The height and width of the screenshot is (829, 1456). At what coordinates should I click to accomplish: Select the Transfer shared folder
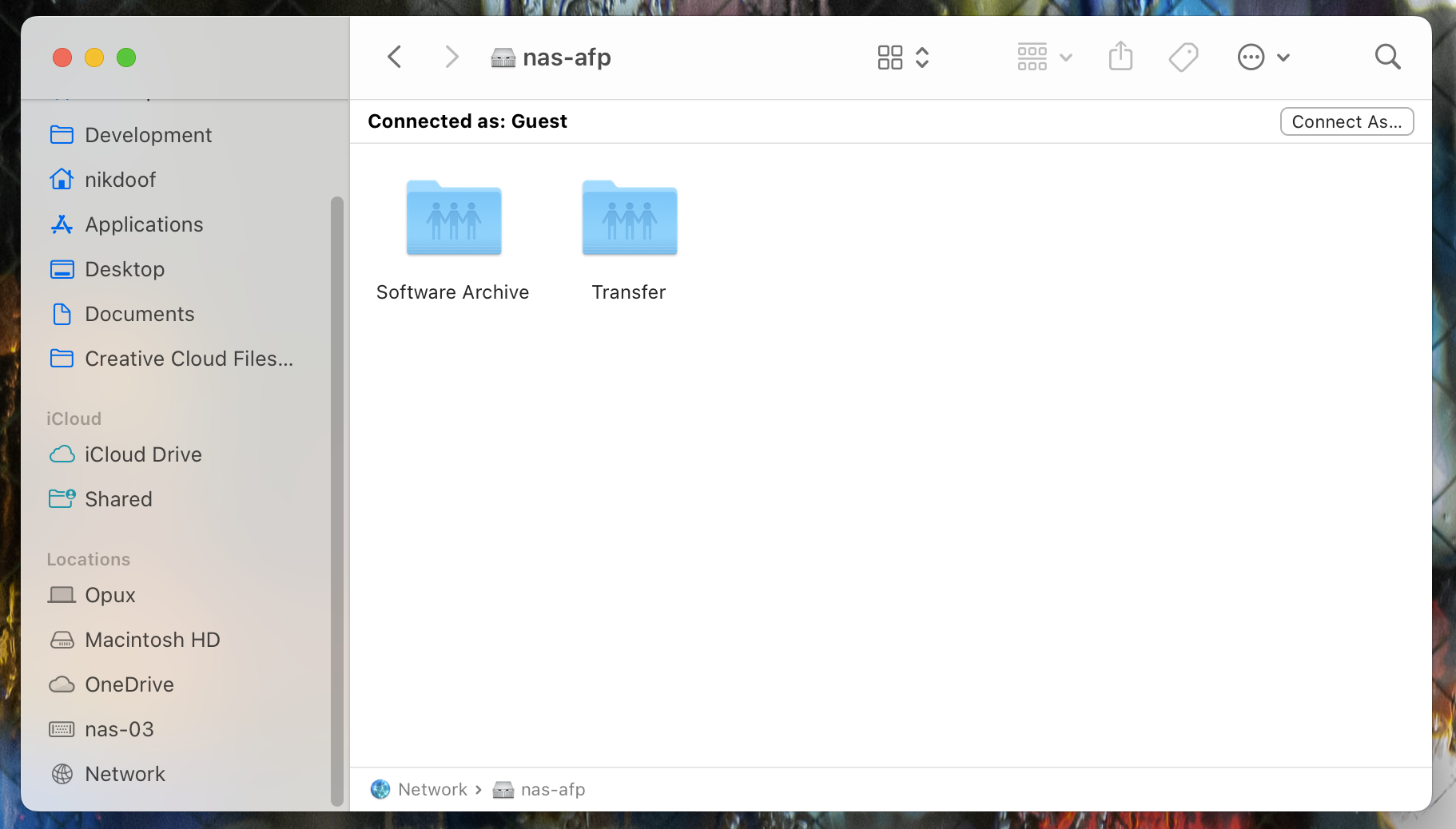(629, 219)
